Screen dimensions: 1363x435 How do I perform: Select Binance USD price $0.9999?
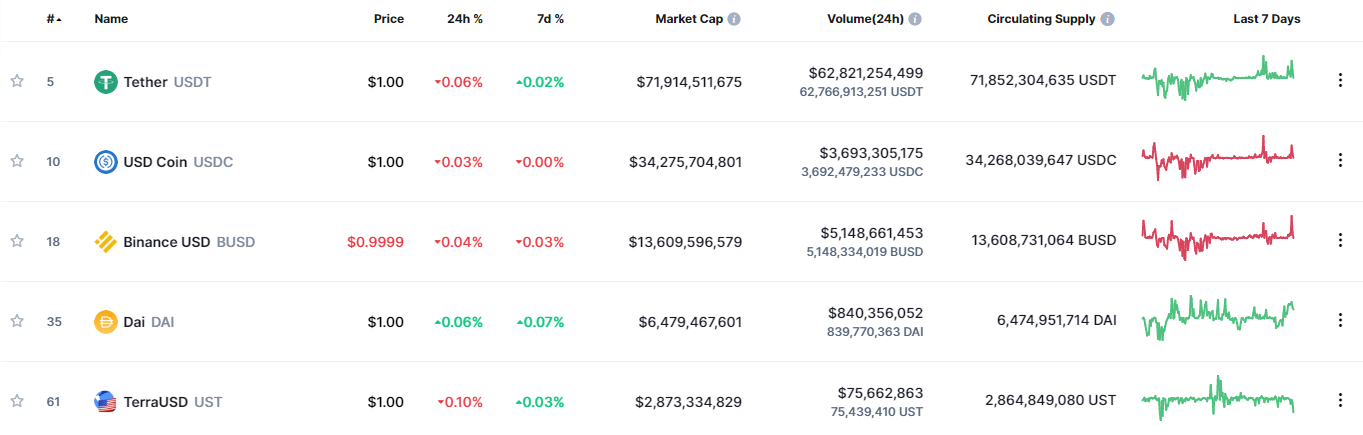tap(375, 242)
